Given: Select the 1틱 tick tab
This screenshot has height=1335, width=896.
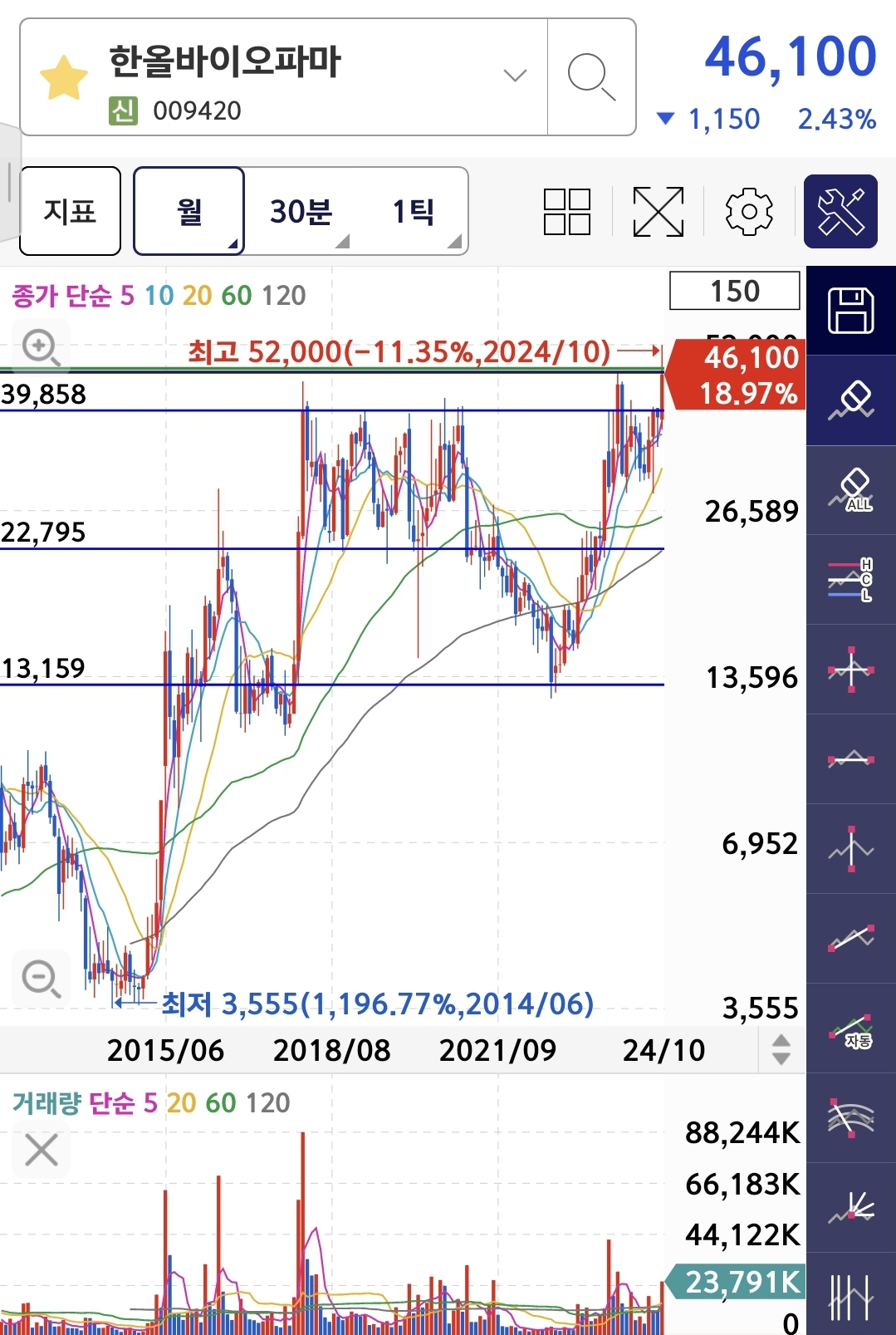Looking at the screenshot, I should pyautogui.click(x=413, y=211).
